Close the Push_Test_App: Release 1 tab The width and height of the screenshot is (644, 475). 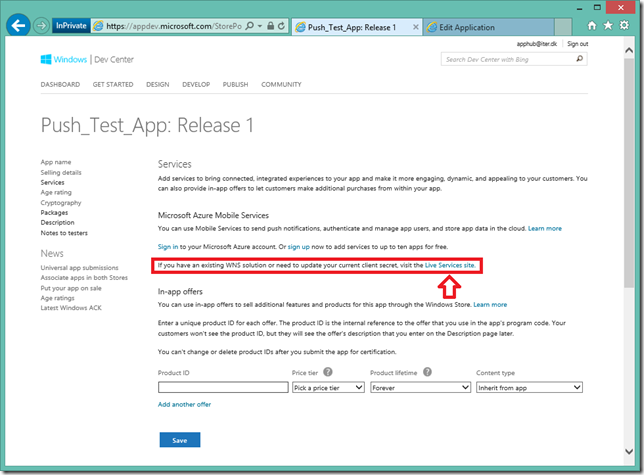tap(416, 27)
